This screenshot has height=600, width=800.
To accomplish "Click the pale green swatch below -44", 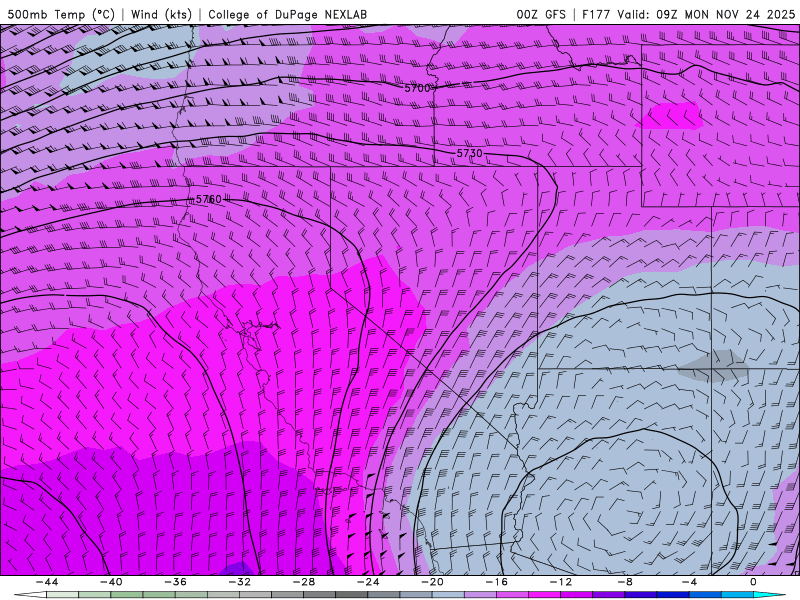I will coord(62,595).
